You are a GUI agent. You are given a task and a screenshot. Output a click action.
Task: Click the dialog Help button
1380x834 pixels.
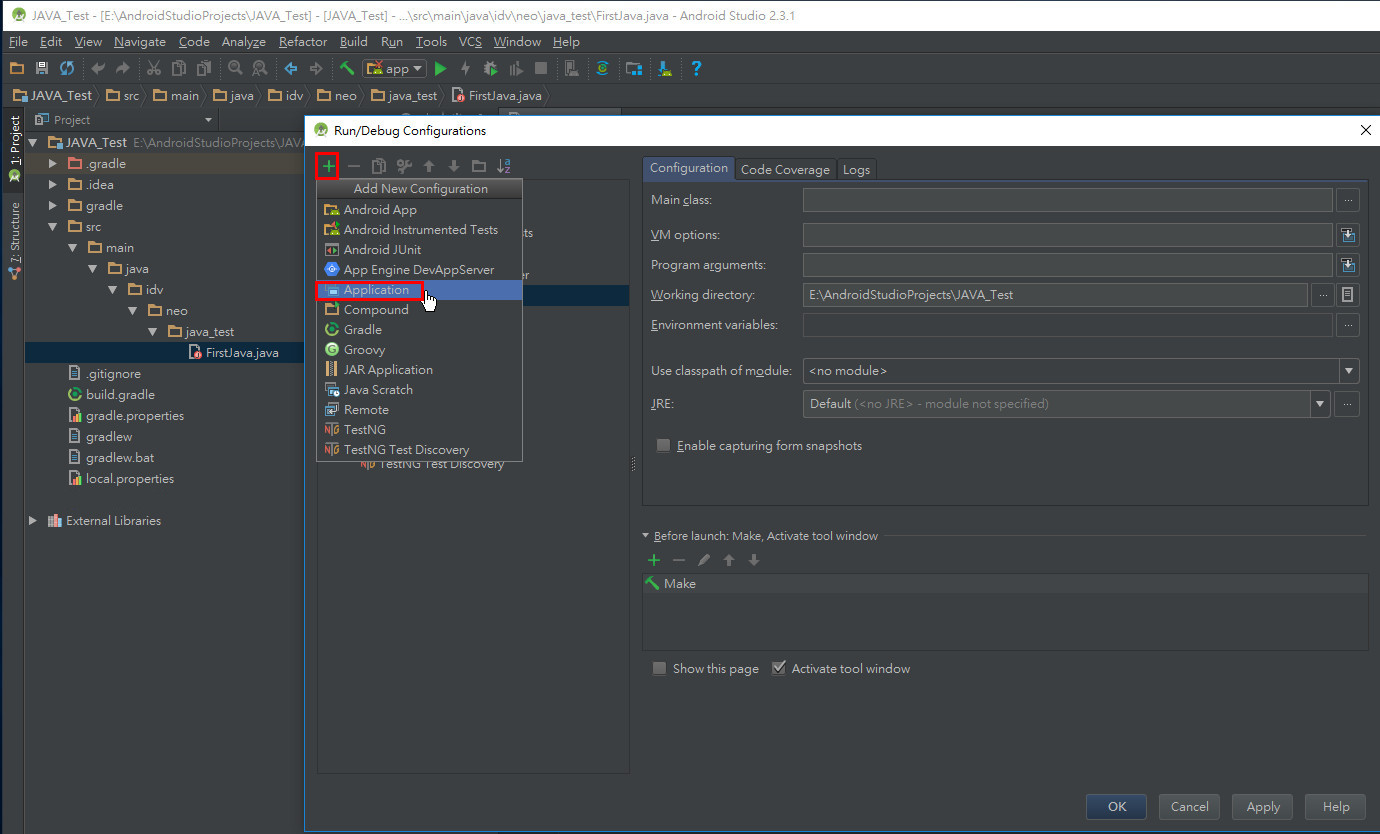[x=1336, y=807]
